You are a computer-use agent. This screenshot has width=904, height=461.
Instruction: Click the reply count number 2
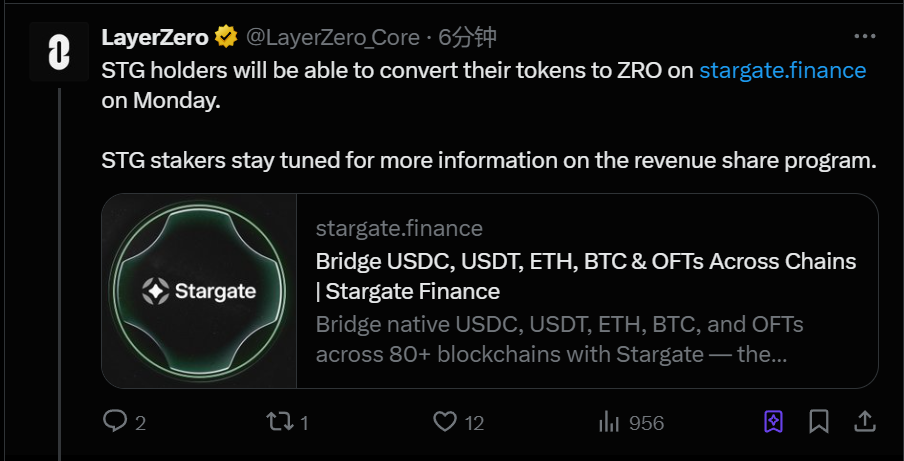tap(141, 423)
